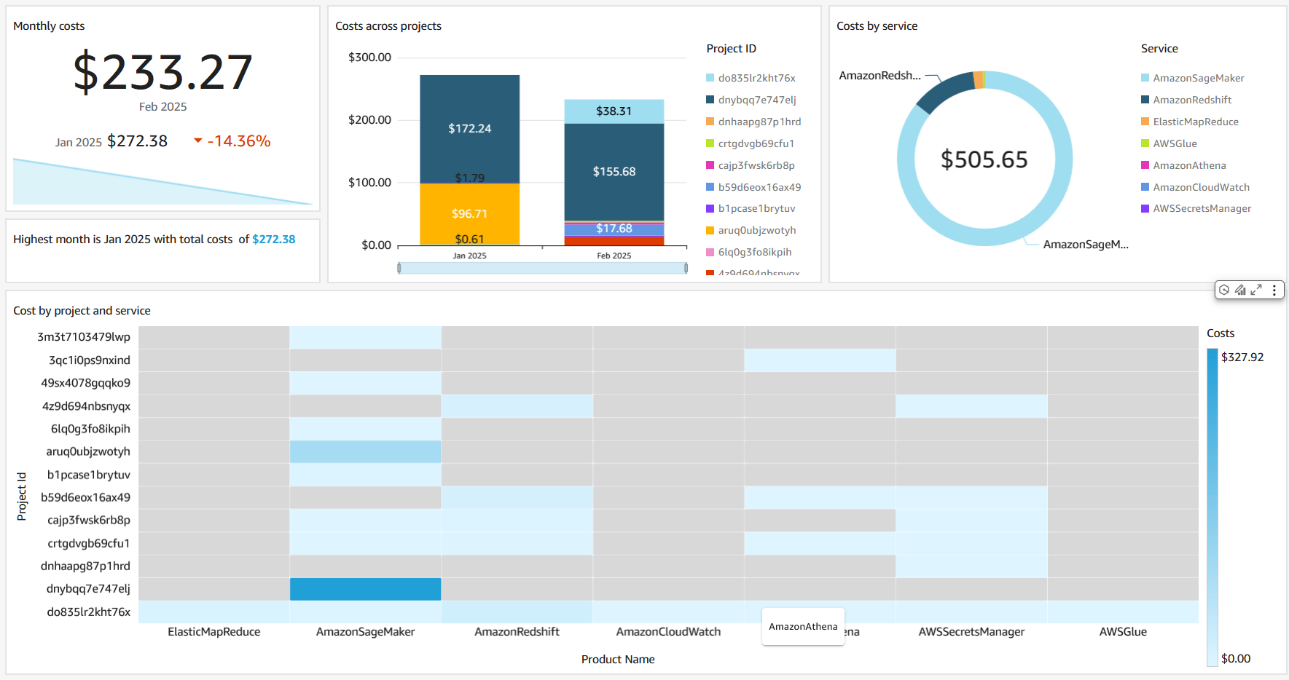Click the horizontal scrollbar under the Costs across projects chart
Image resolution: width=1289 pixels, height=680 pixels.
(543, 268)
